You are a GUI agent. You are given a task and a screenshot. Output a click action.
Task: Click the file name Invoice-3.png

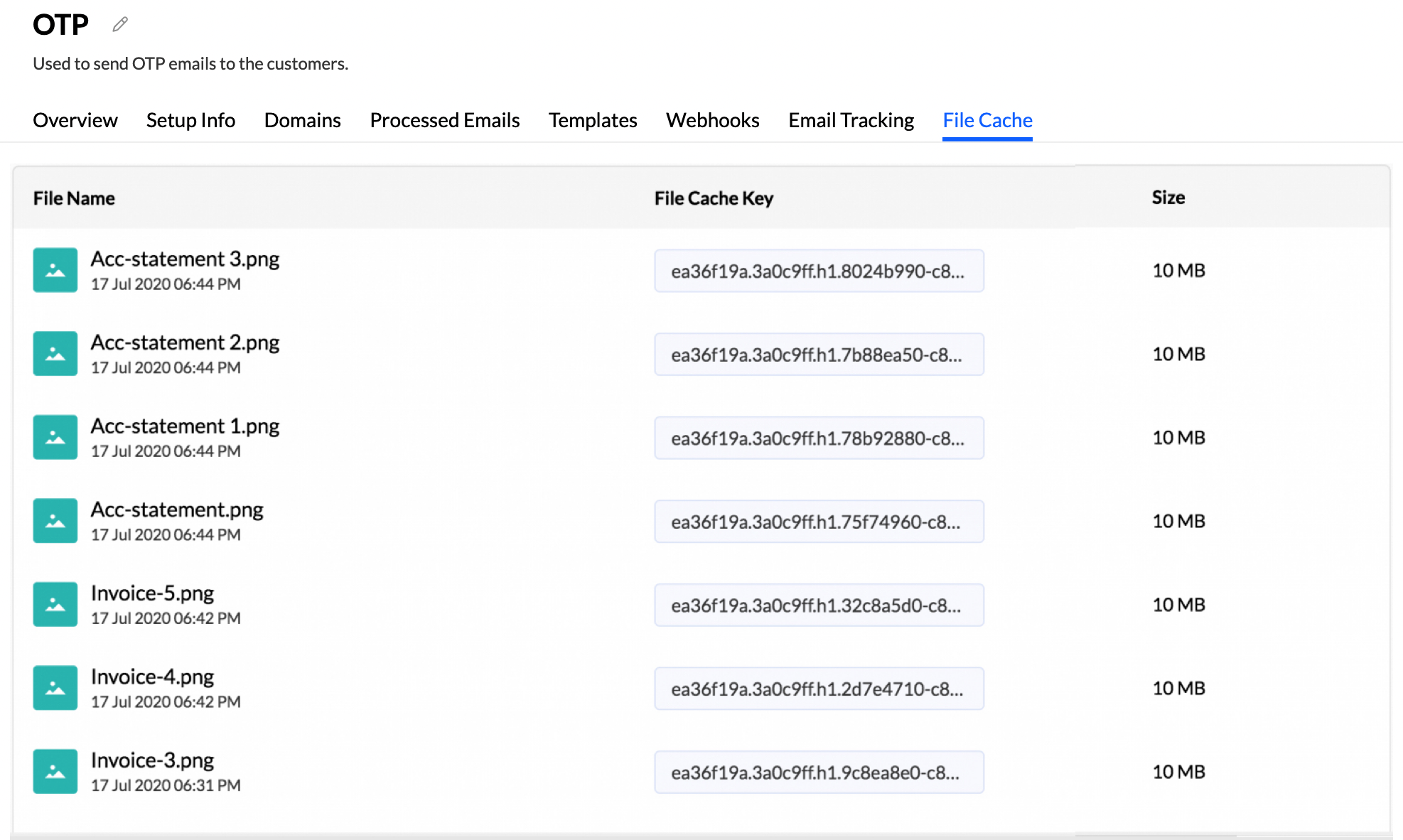click(x=152, y=760)
